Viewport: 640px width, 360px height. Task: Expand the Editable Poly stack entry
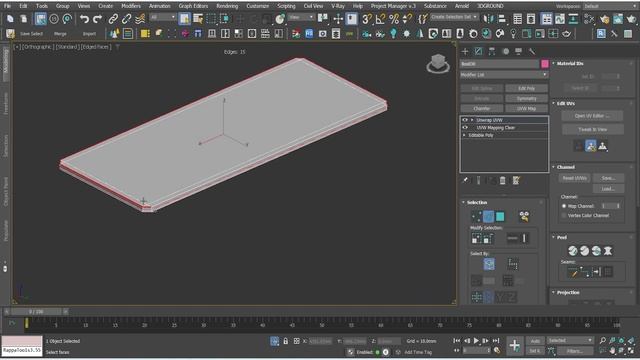464,135
